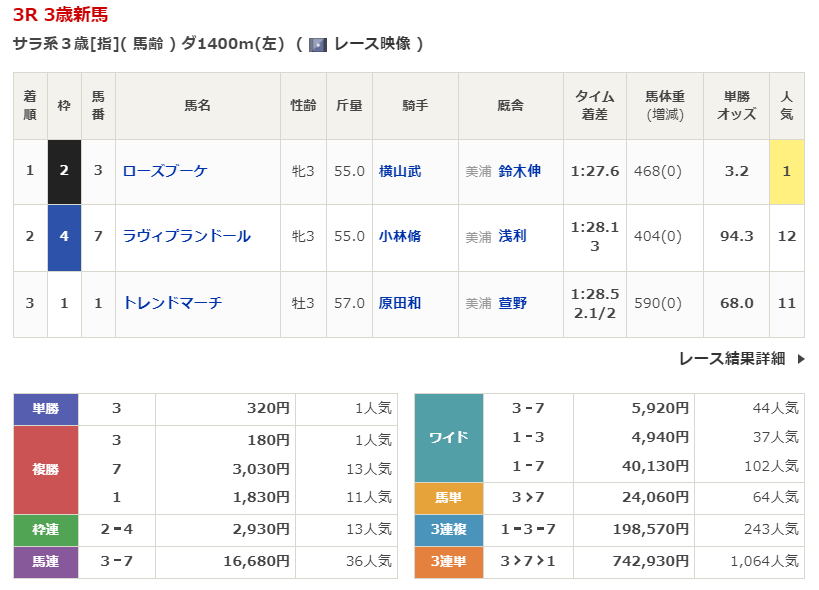Viewport: 819px width, 590px height.
Task: Click the 馬名 column header
Action: [197, 105]
